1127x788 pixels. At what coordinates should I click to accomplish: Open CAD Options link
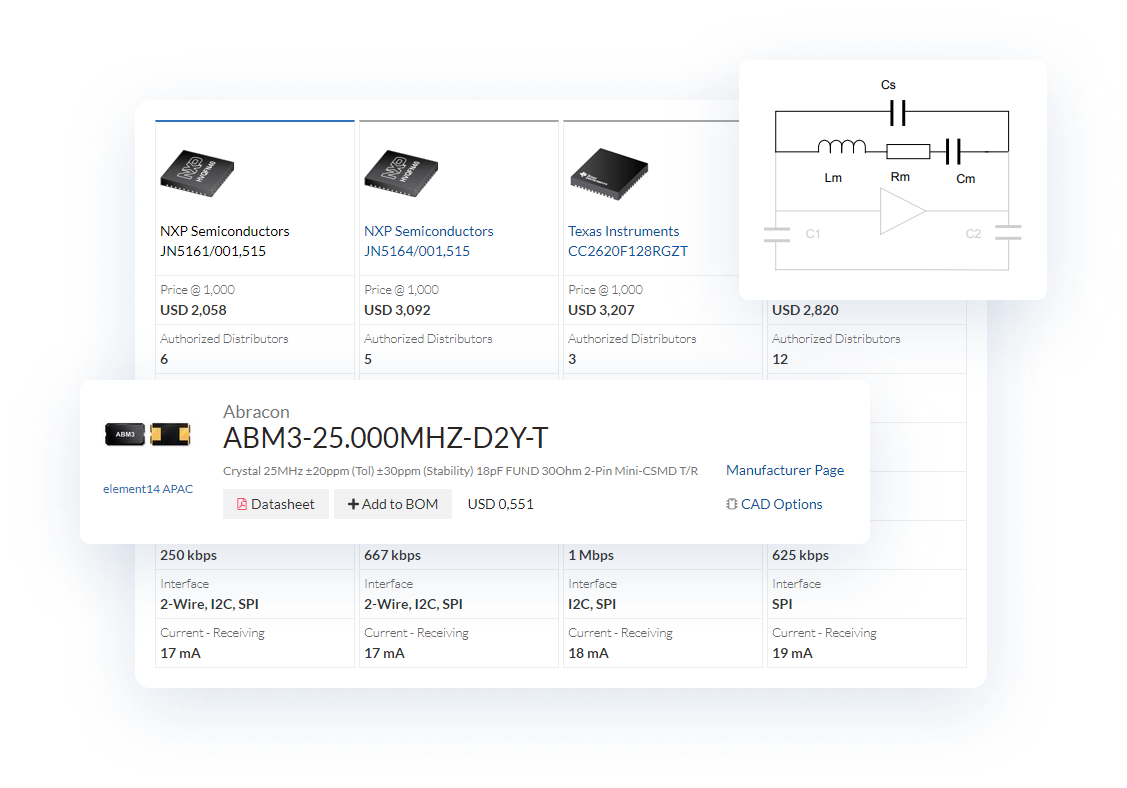pos(774,504)
